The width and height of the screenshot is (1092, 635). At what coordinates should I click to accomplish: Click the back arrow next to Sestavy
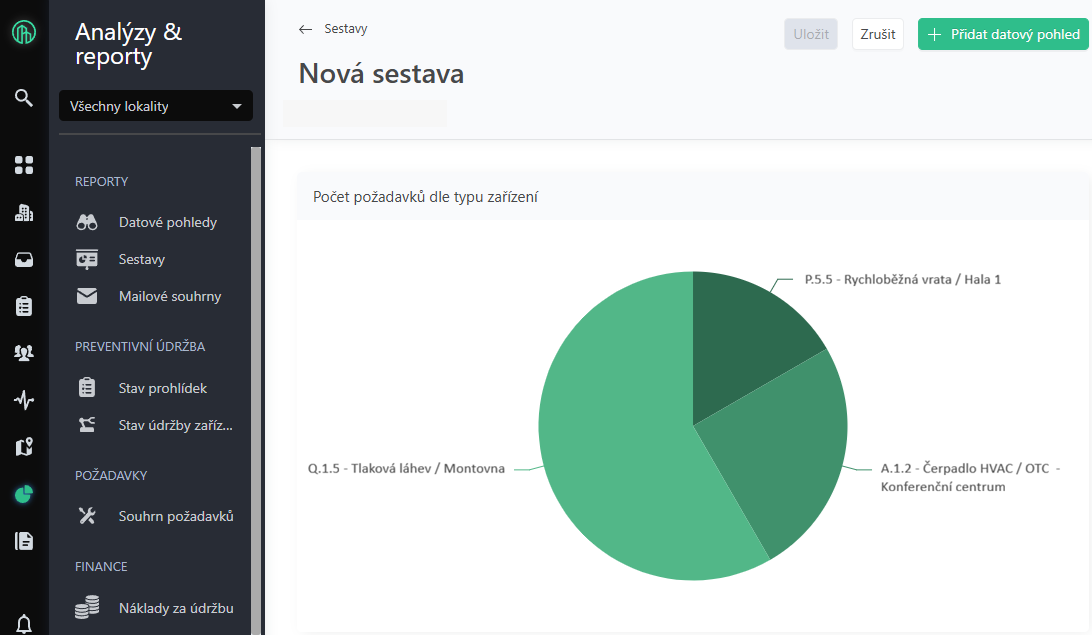coord(305,29)
